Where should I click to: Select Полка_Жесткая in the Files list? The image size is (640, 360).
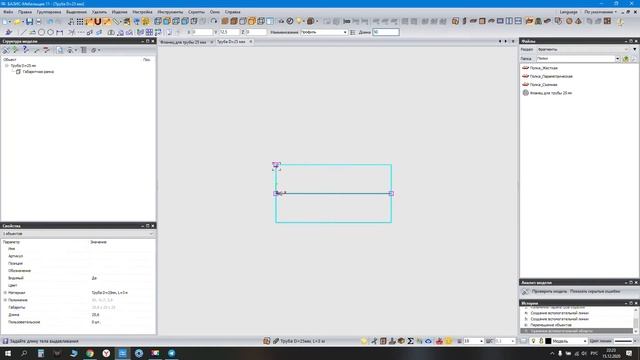coord(543,68)
